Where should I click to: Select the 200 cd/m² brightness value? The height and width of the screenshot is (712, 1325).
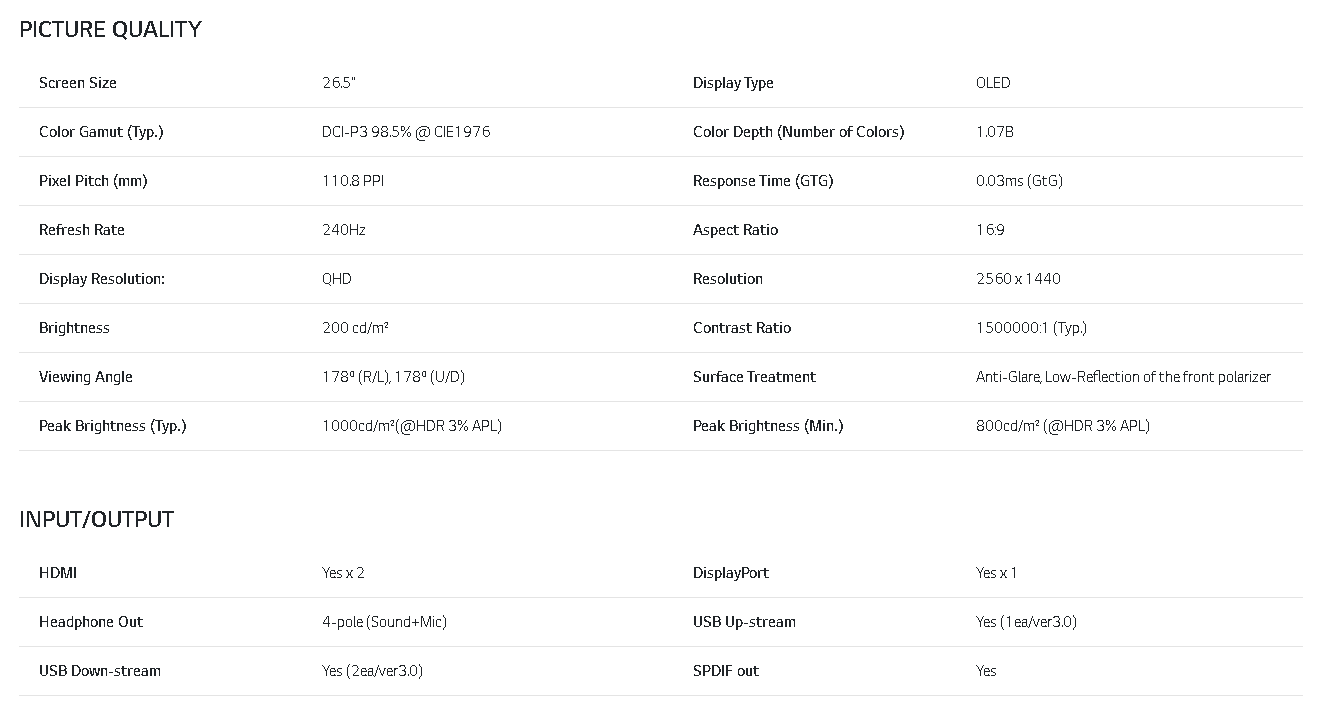pyautogui.click(x=355, y=328)
